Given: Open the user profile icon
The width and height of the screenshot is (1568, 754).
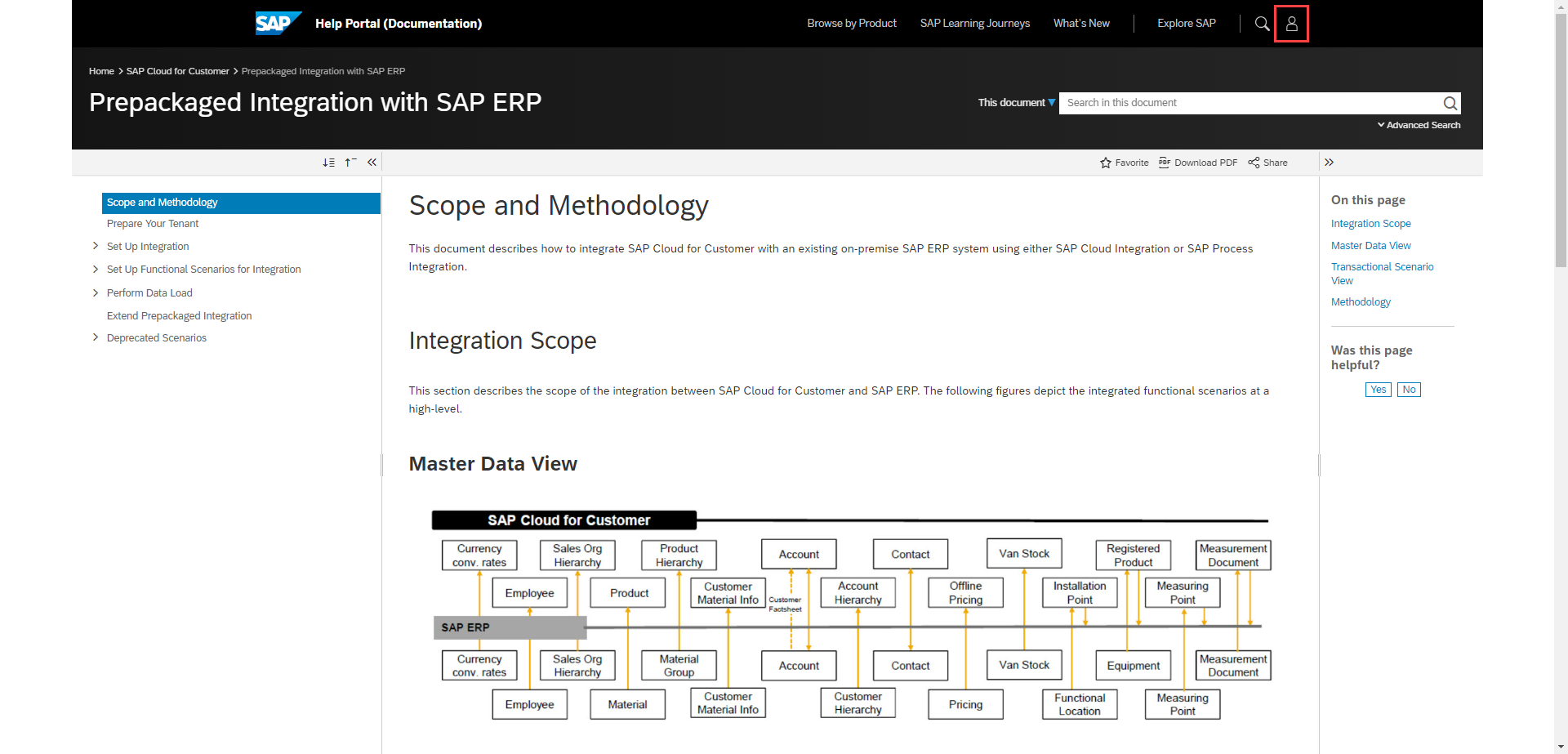Looking at the screenshot, I should tap(1291, 24).
